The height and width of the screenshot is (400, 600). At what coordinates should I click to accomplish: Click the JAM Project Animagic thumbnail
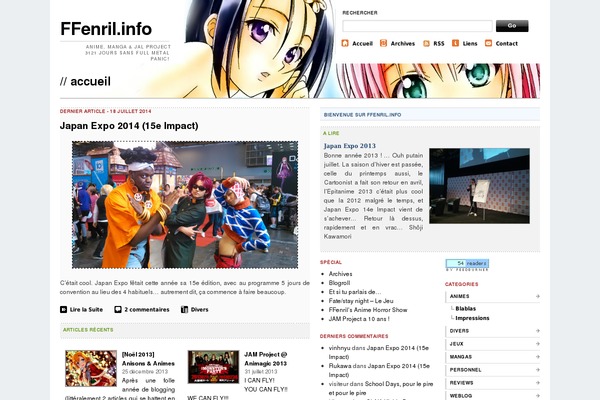click(x=214, y=367)
